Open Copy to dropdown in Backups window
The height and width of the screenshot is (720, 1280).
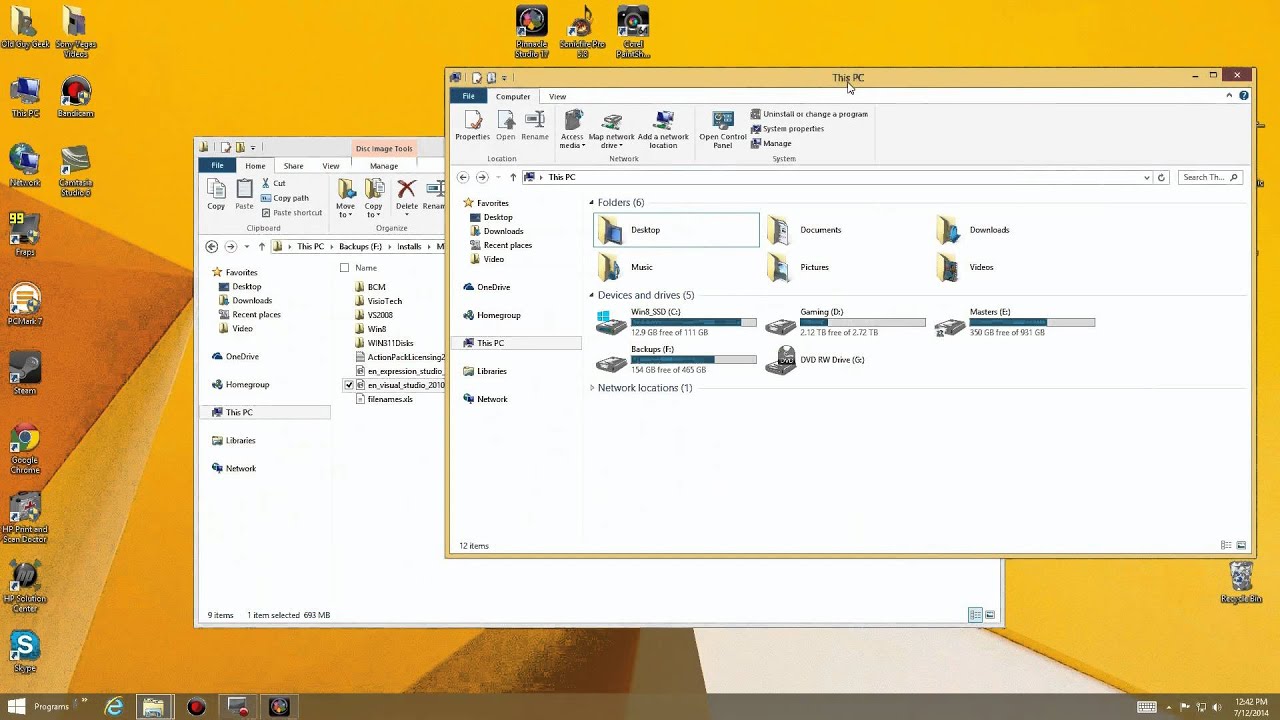point(374,198)
